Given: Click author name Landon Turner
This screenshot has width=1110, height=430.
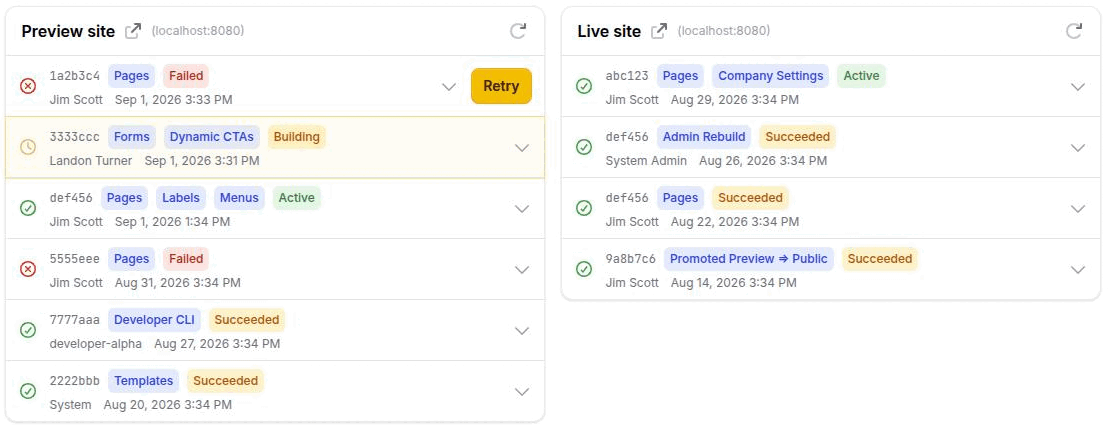Looking at the screenshot, I should pos(91,161).
